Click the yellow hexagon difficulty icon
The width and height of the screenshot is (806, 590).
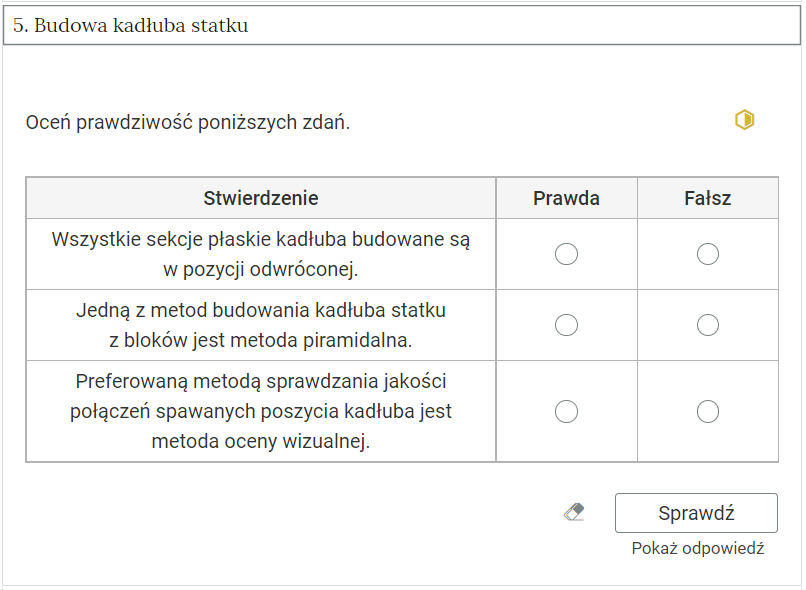point(744,119)
